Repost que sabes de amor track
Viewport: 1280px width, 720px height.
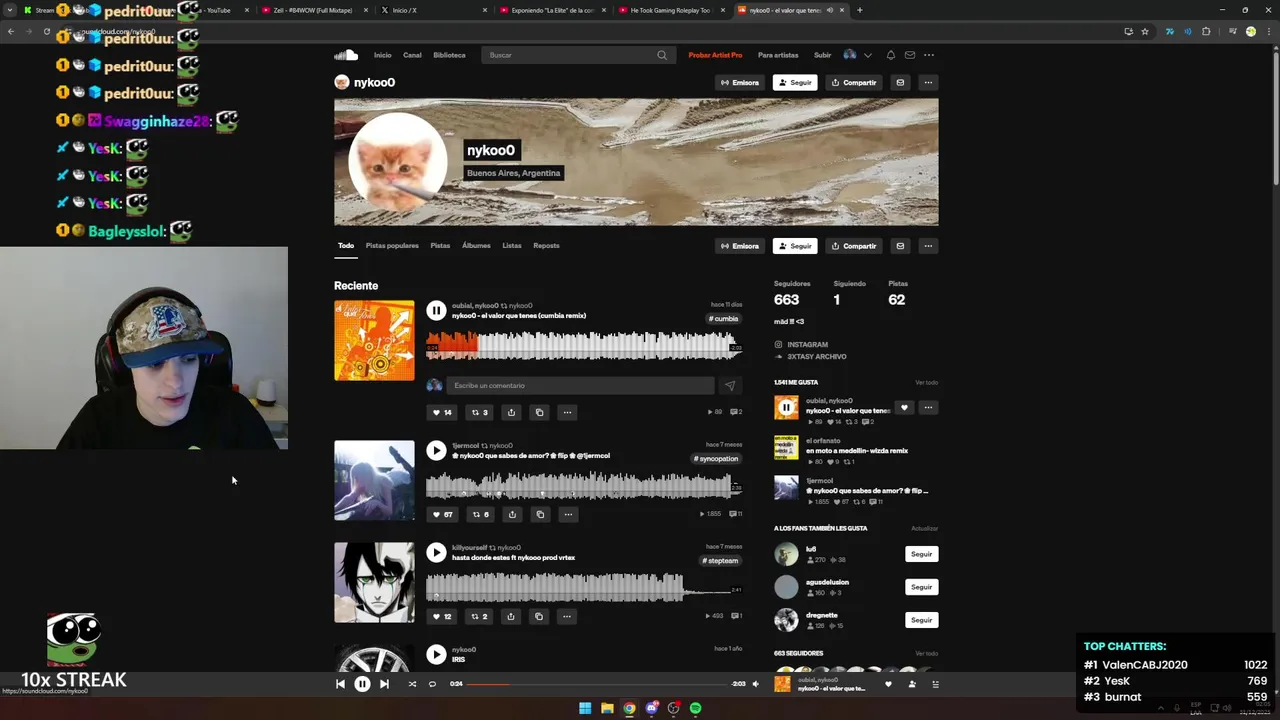pyautogui.click(x=481, y=514)
